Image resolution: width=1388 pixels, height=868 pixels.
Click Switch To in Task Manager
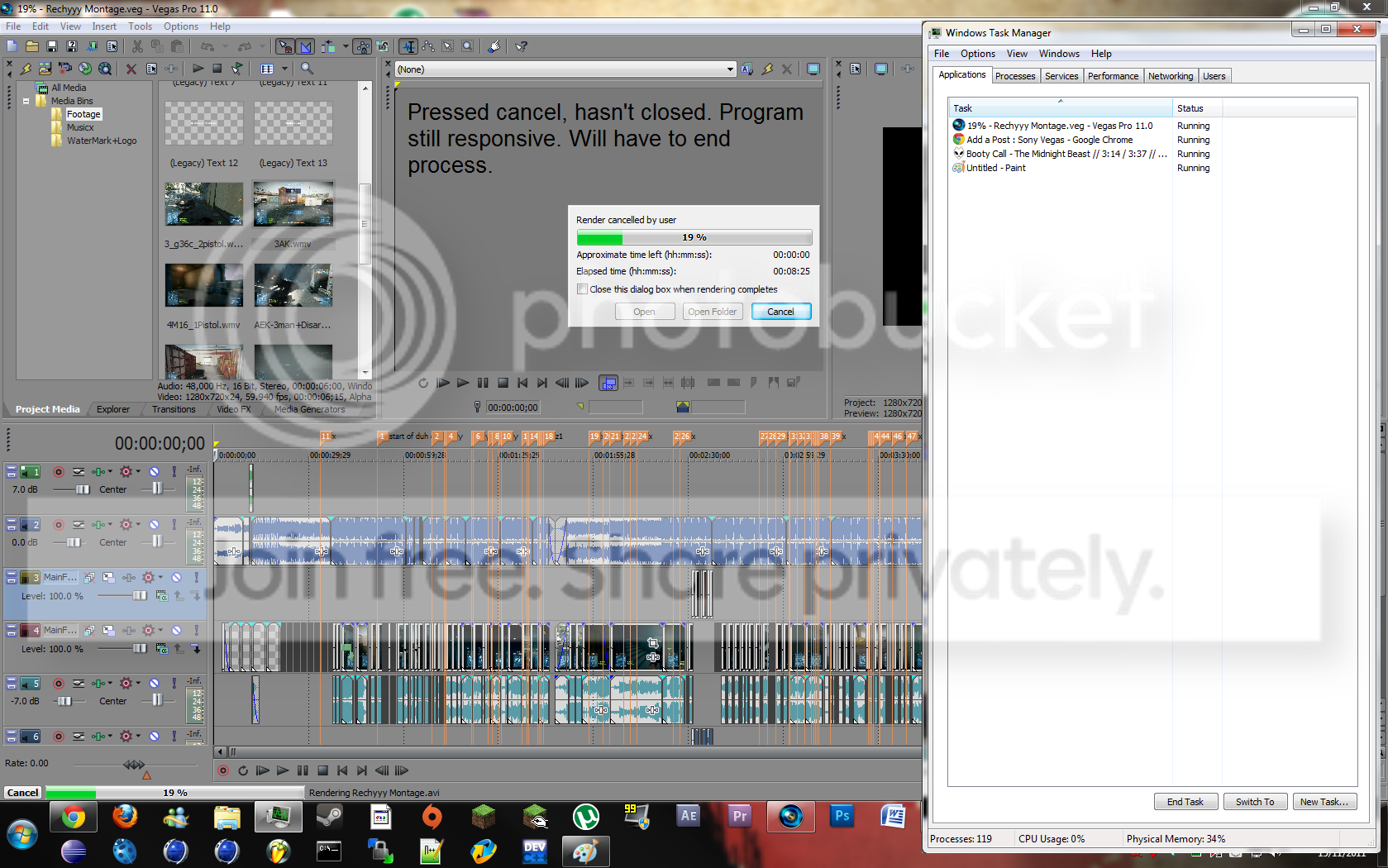point(1255,802)
